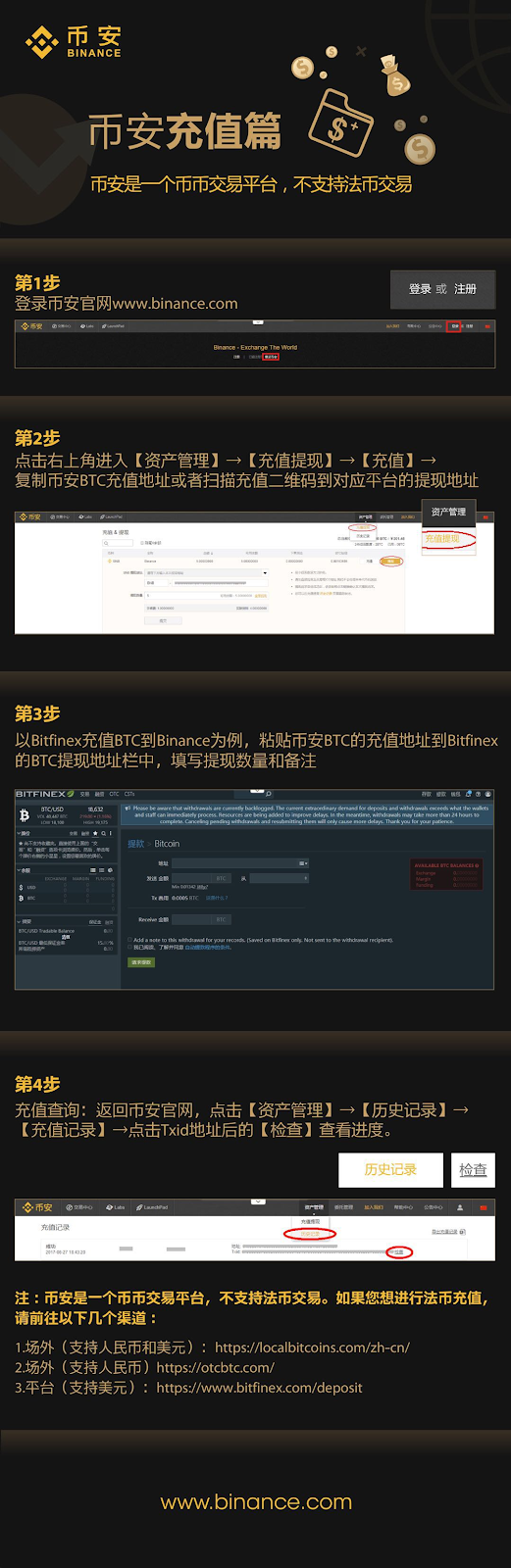Open 委托管理 in the step 4 screenshot nav
The image size is (511, 1568).
[343, 1207]
